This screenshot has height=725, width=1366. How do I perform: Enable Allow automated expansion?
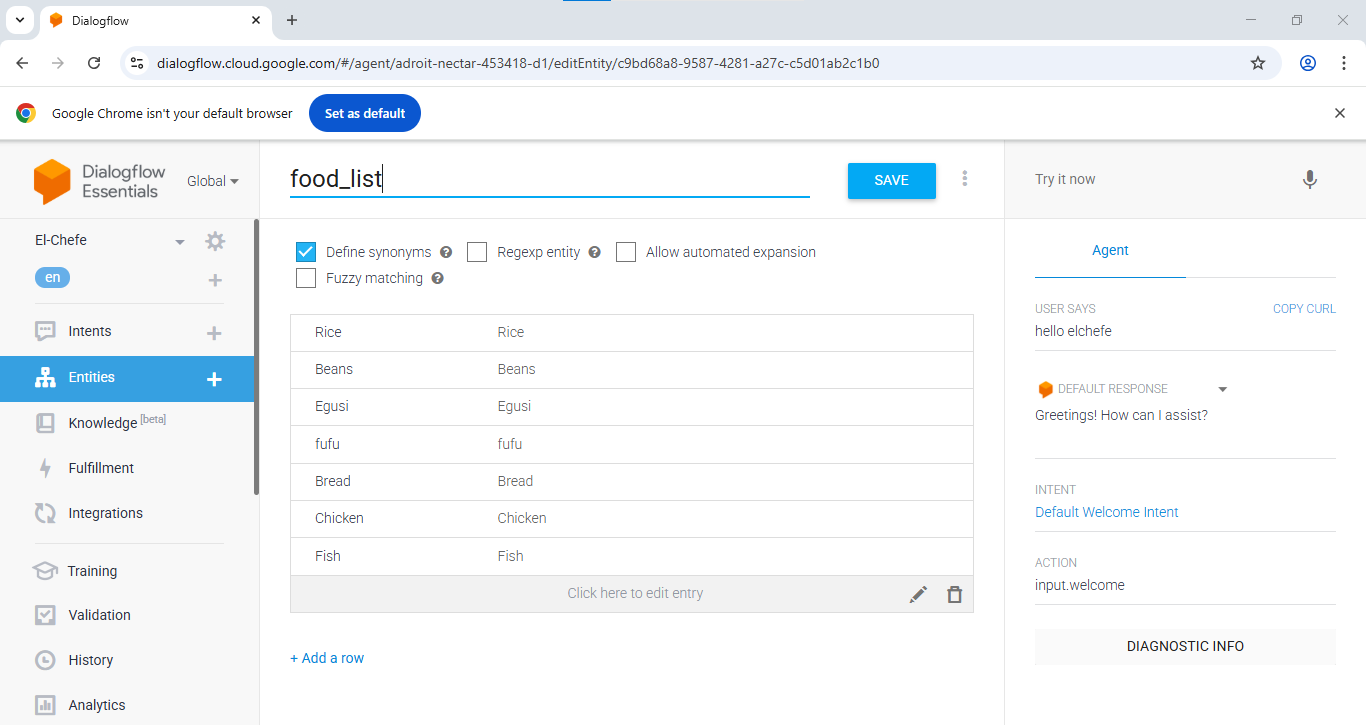point(626,251)
